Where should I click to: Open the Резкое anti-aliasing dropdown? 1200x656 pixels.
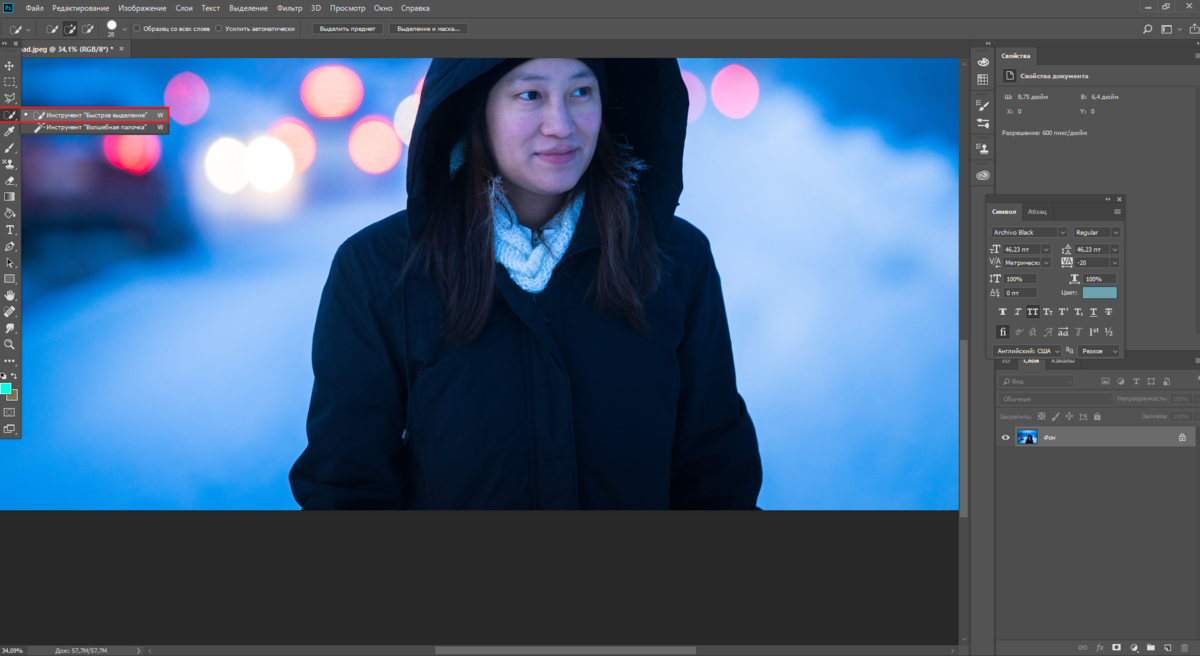1100,351
